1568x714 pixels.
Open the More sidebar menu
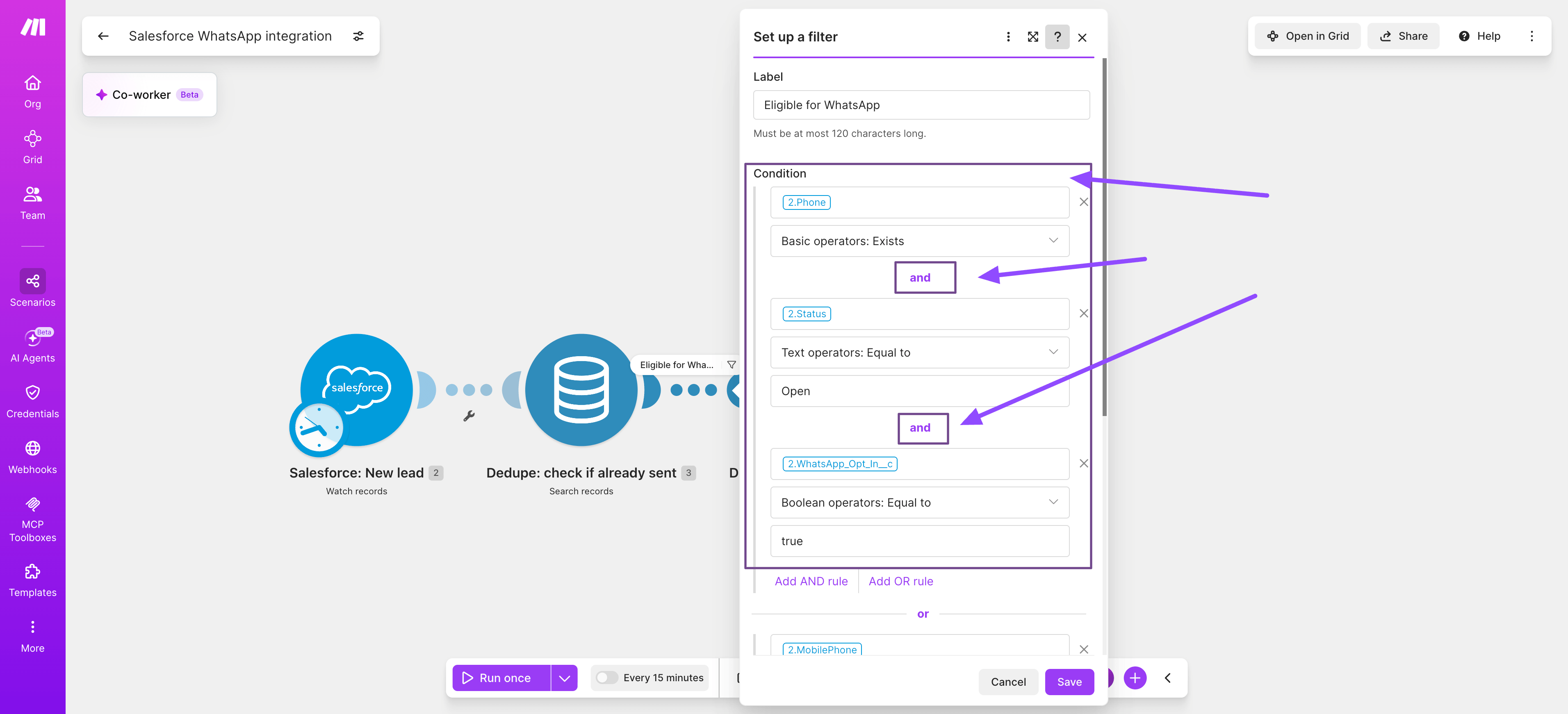point(32,637)
